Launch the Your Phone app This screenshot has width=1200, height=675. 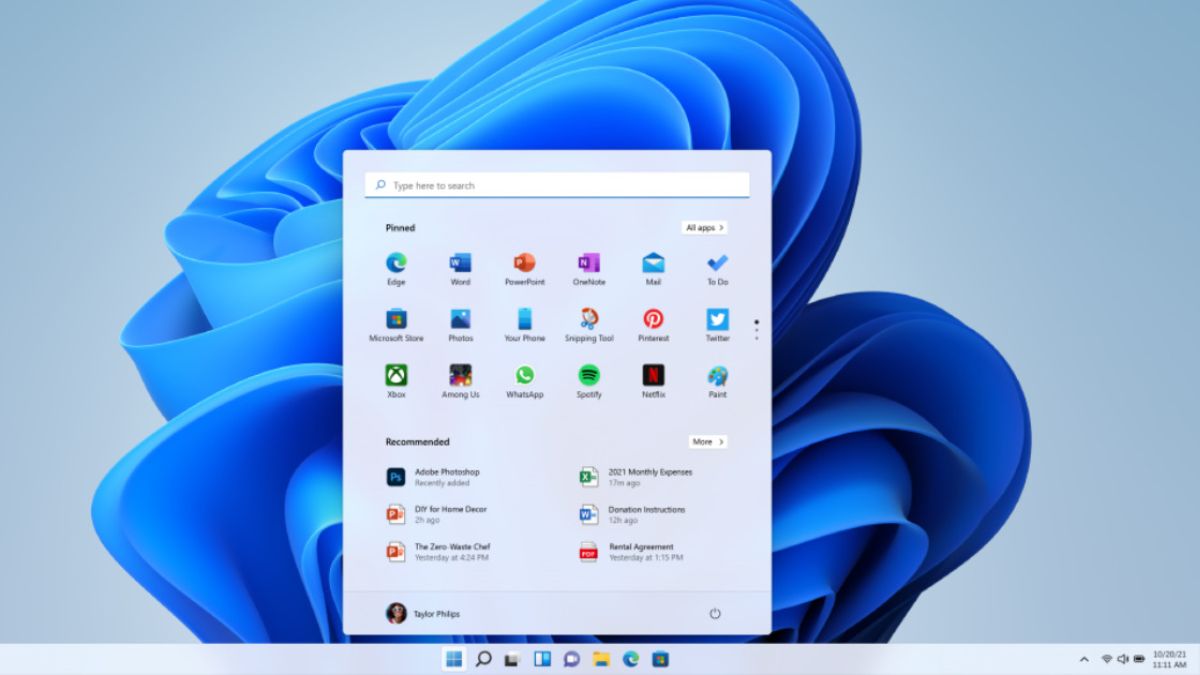[x=525, y=325]
